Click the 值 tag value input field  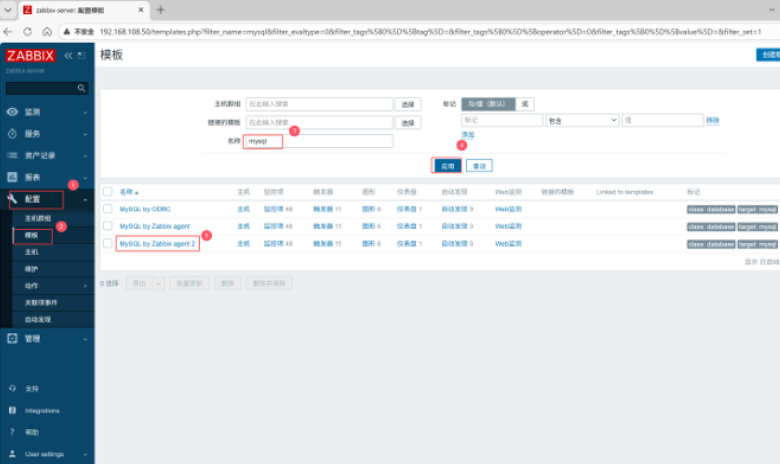point(662,120)
